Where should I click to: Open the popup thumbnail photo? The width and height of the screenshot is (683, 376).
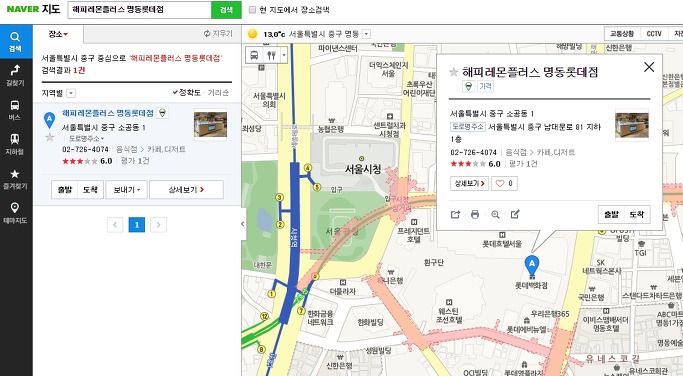[x=632, y=125]
